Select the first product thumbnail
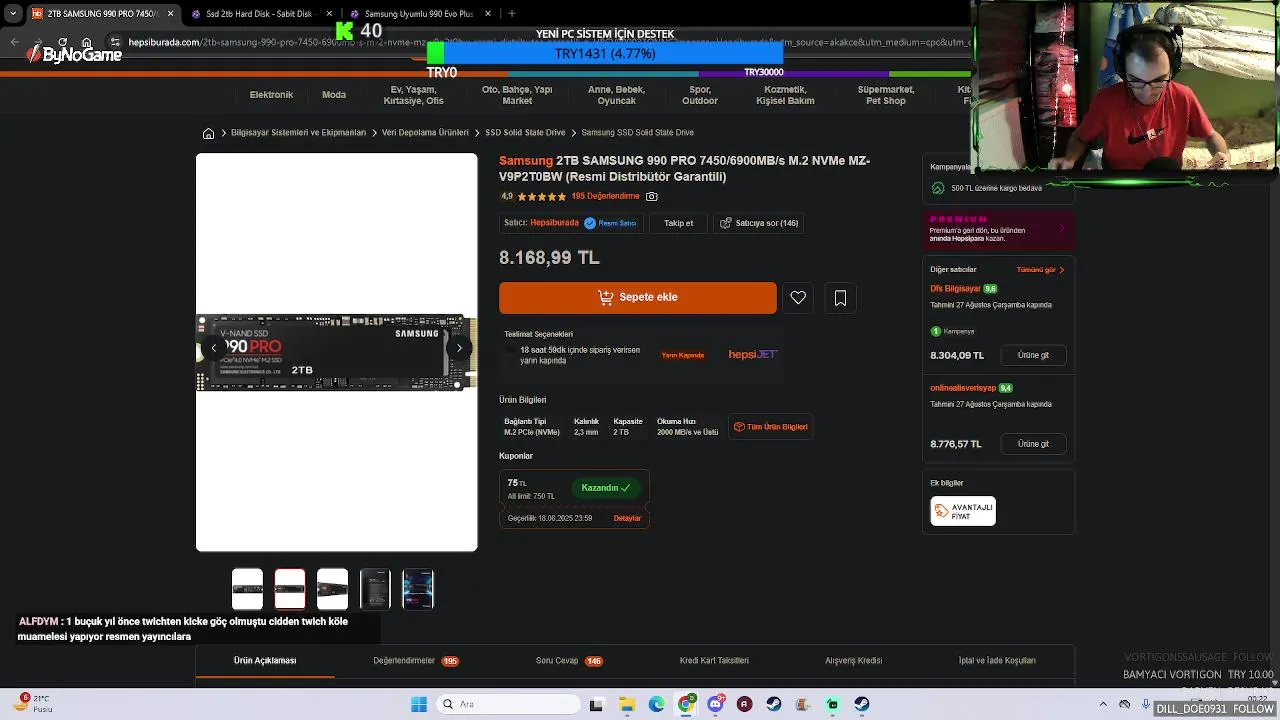 [247, 589]
